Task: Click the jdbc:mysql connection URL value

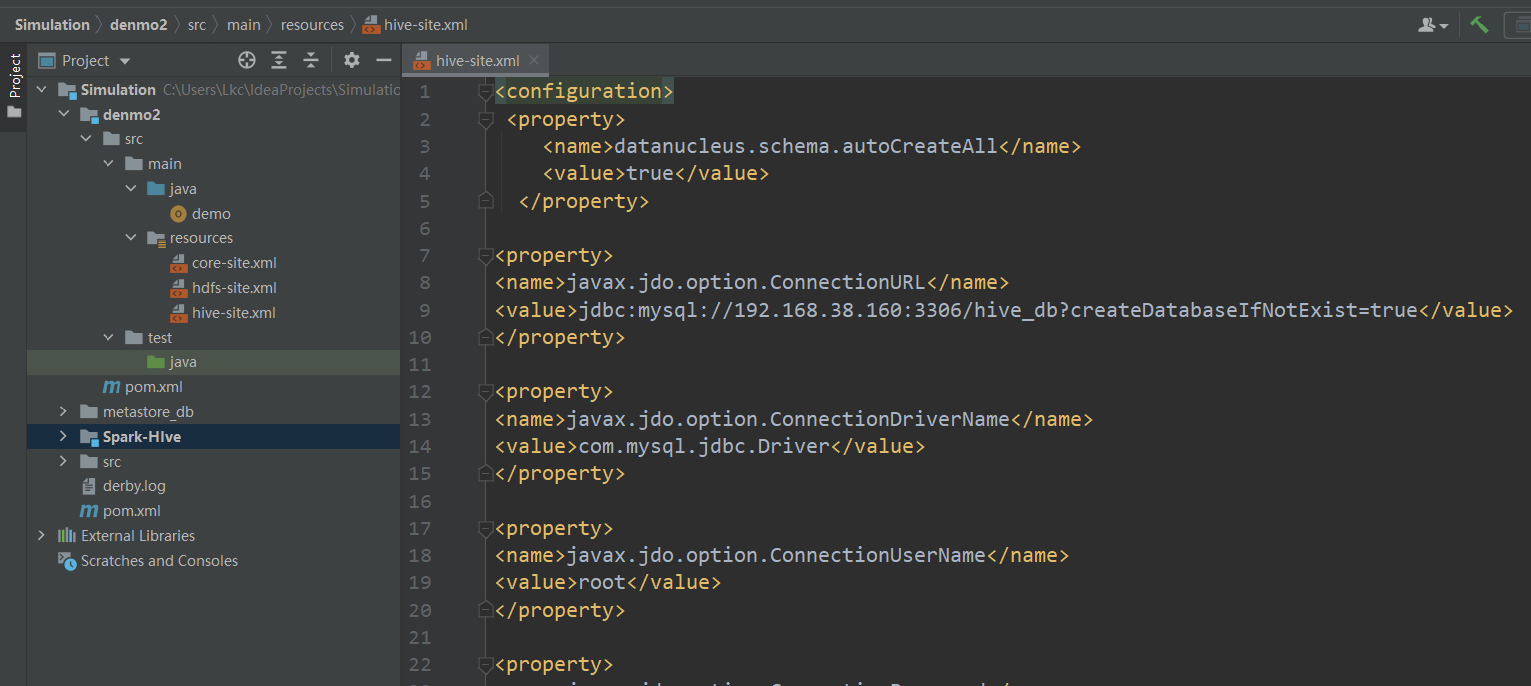Action: (x=998, y=310)
